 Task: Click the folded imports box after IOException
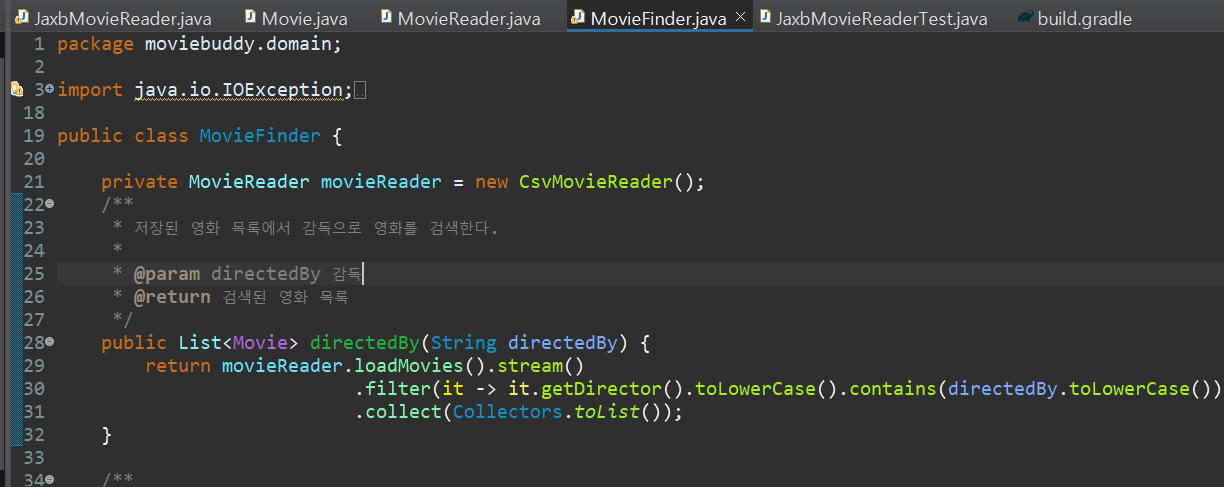point(361,91)
